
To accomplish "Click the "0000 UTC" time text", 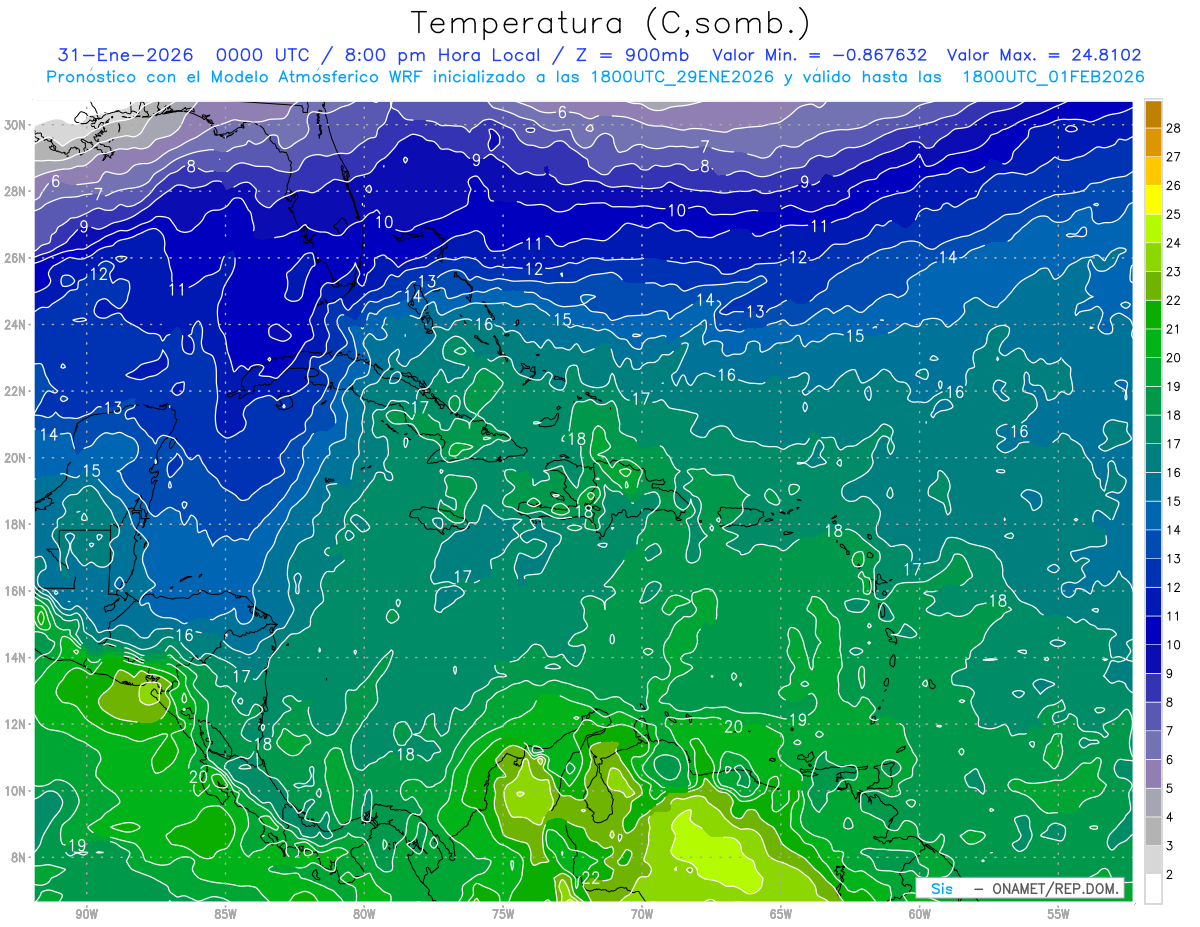I will [x=263, y=56].
